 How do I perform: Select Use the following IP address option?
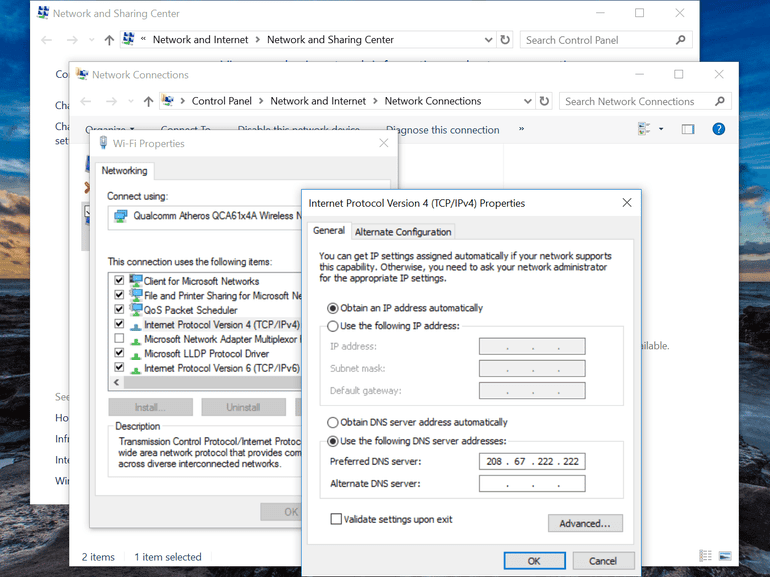click(333, 326)
